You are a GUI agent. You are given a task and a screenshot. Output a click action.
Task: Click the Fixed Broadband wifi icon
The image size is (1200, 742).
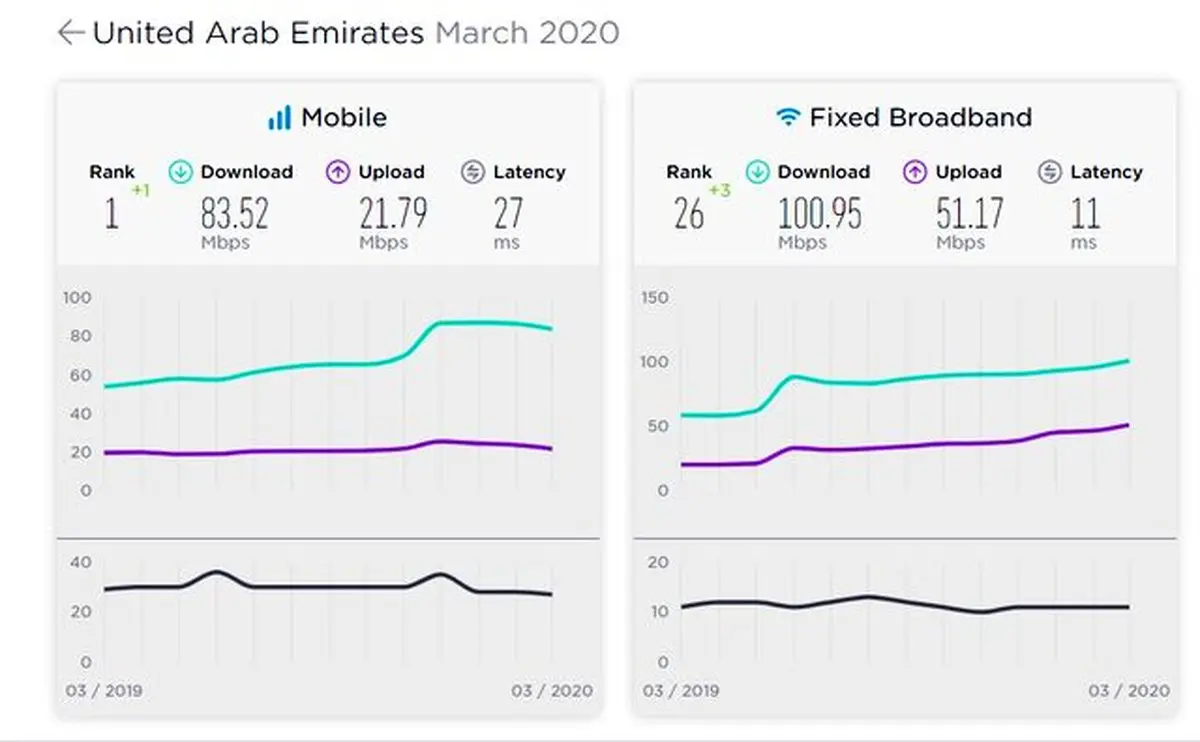click(789, 118)
